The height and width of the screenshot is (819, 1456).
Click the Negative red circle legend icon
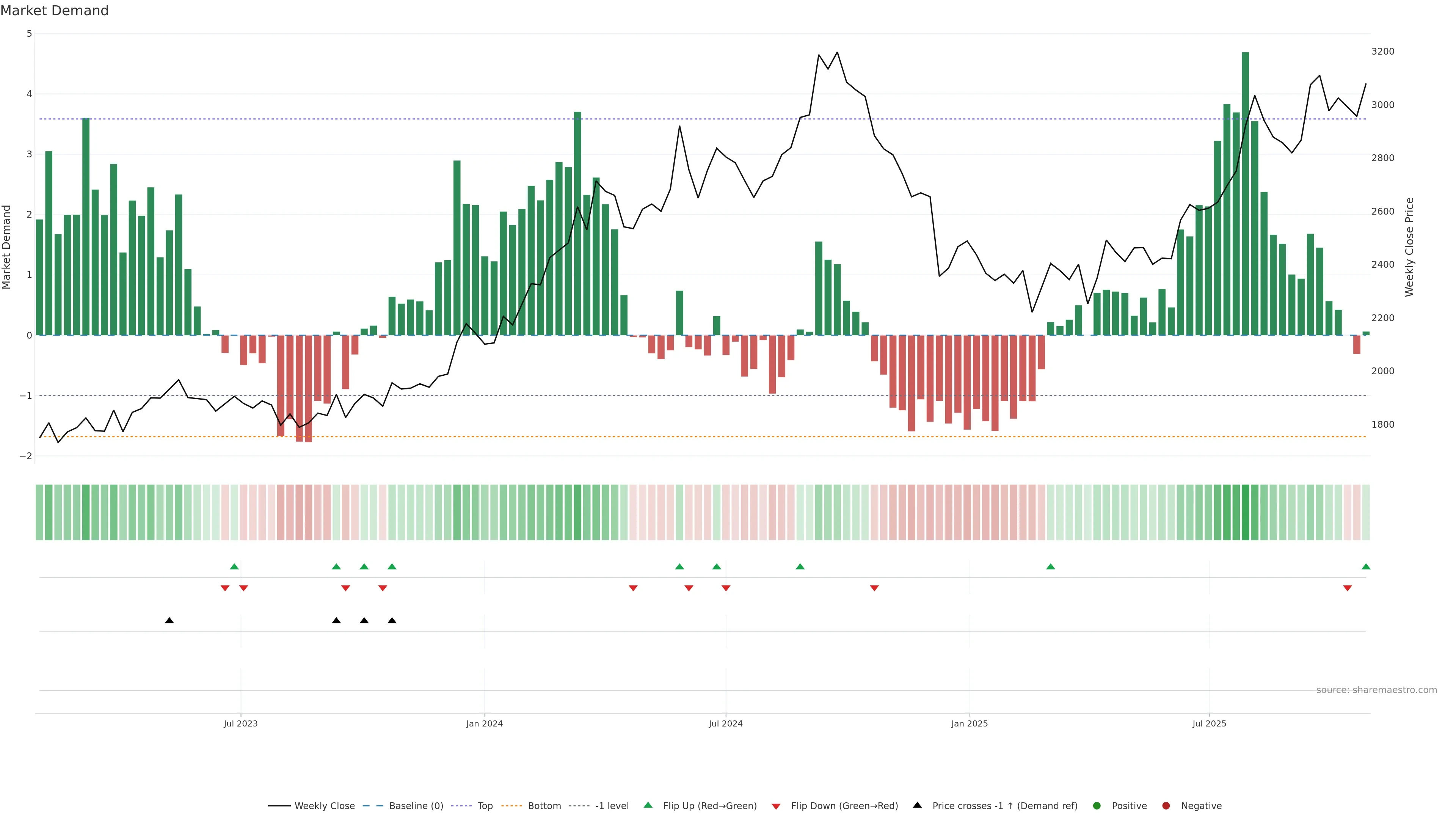coord(1166,806)
